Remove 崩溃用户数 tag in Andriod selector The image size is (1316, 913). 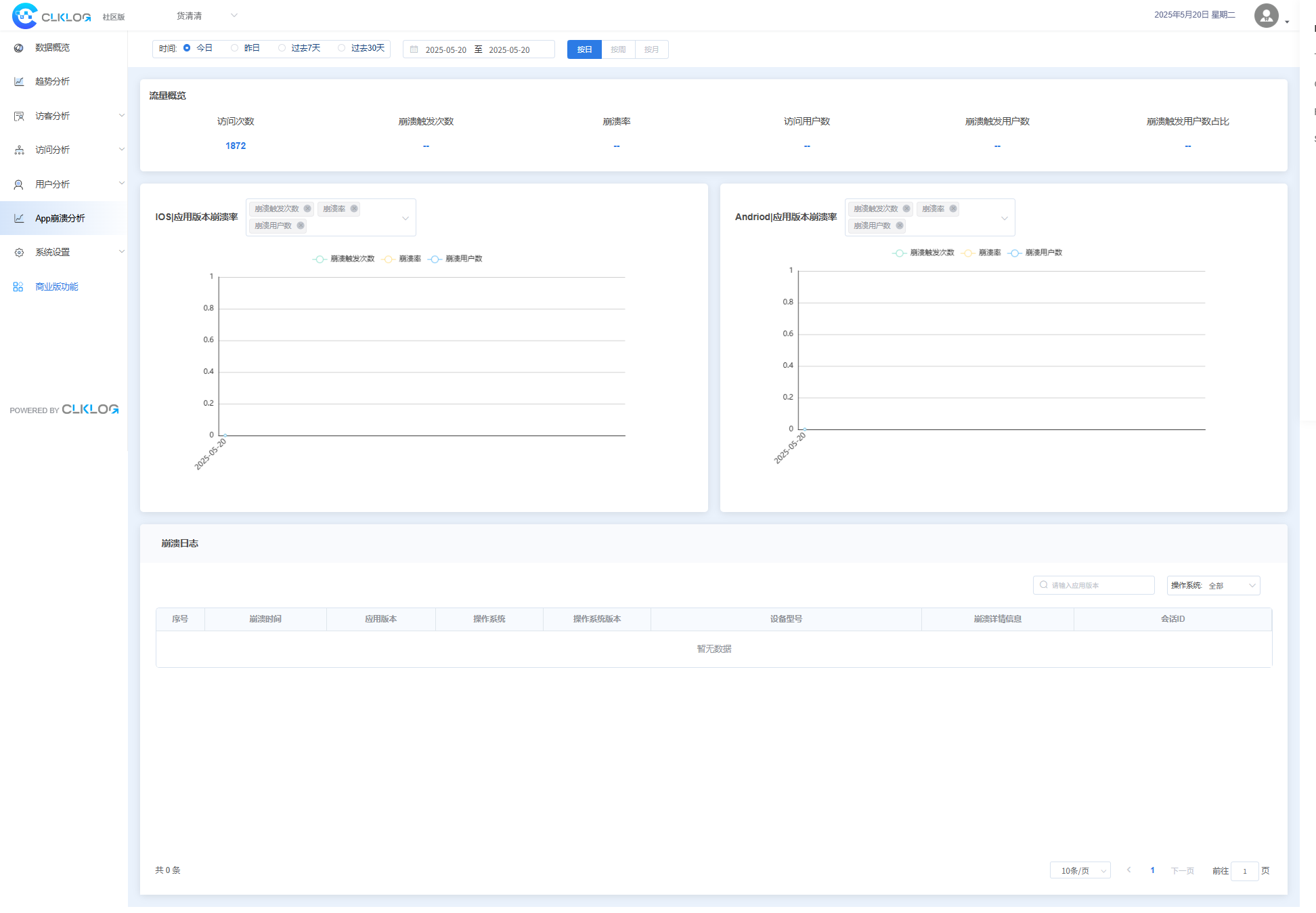900,226
